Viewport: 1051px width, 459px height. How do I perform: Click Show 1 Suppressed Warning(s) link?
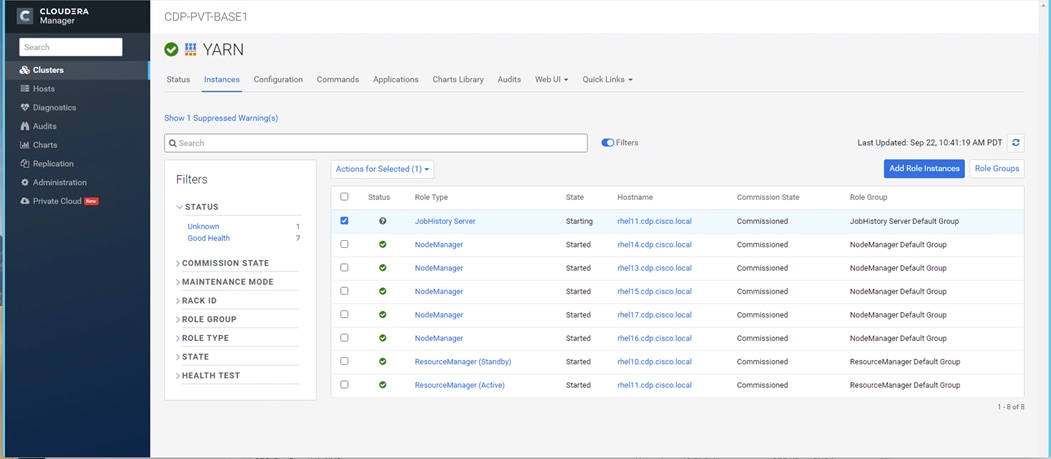pyautogui.click(x=221, y=118)
